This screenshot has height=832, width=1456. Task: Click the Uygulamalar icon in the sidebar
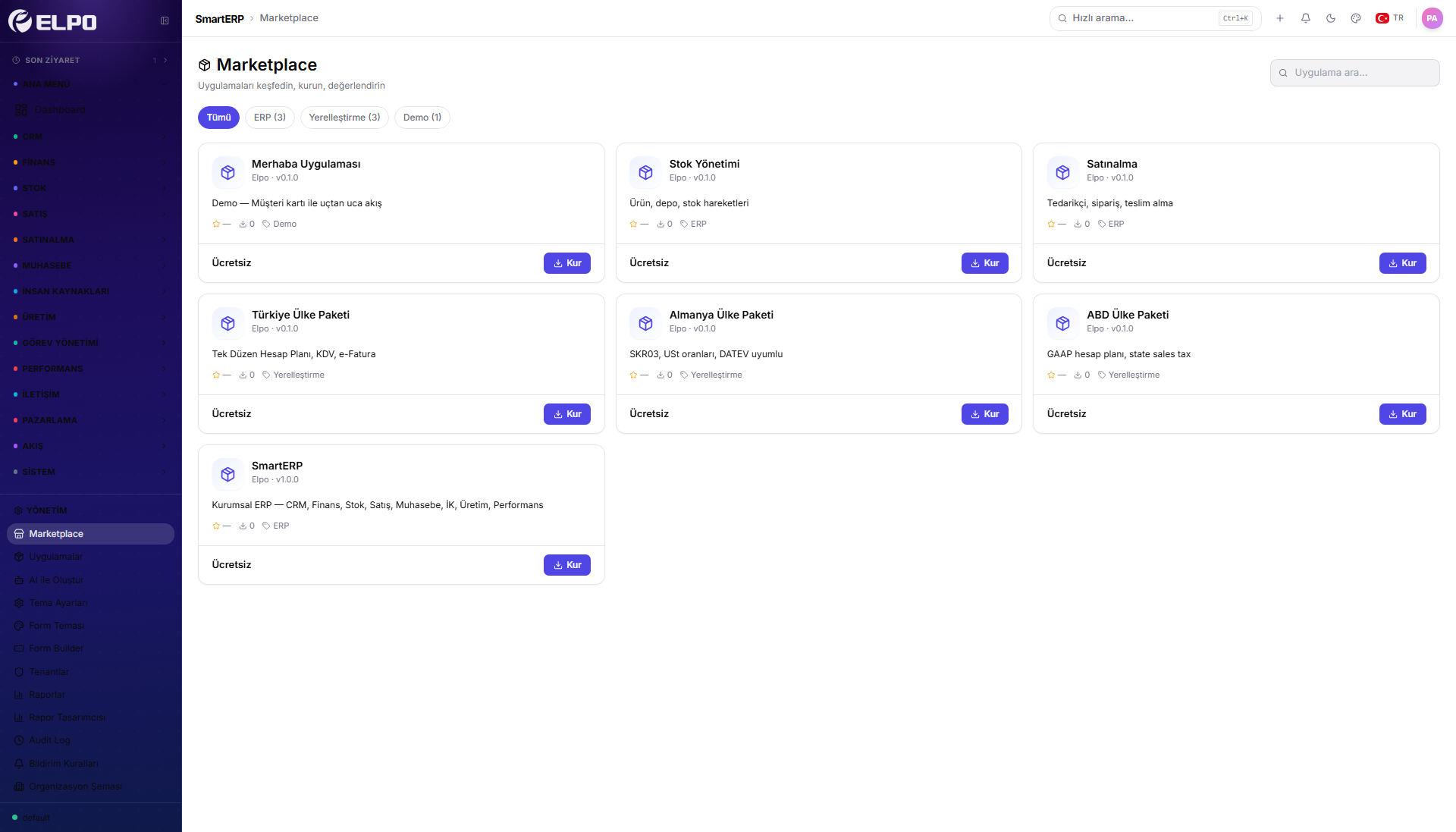coord(19,557)
